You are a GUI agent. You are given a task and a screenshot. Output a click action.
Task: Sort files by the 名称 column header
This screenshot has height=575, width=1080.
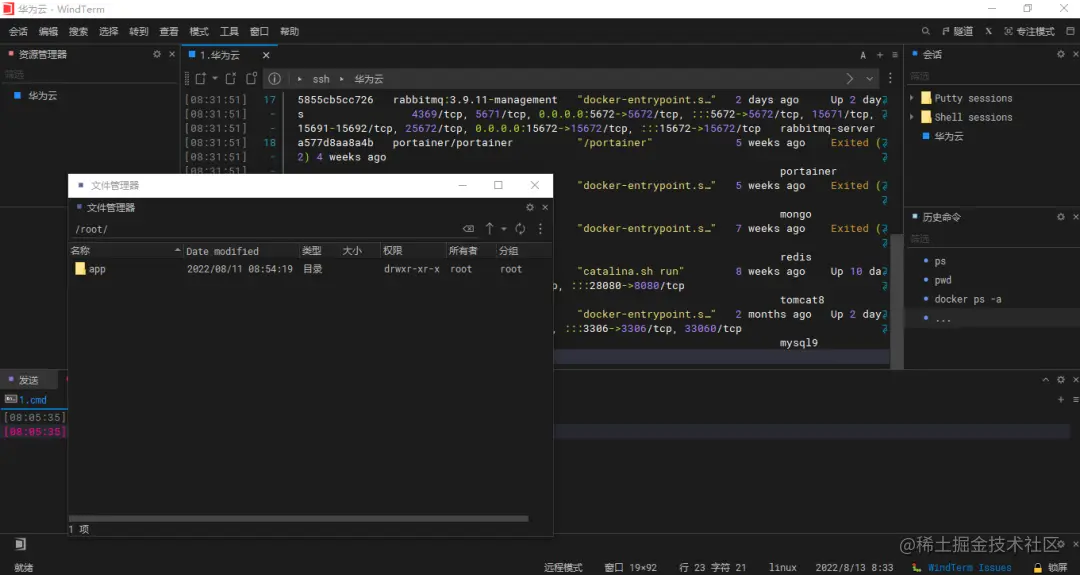[125, 251]
